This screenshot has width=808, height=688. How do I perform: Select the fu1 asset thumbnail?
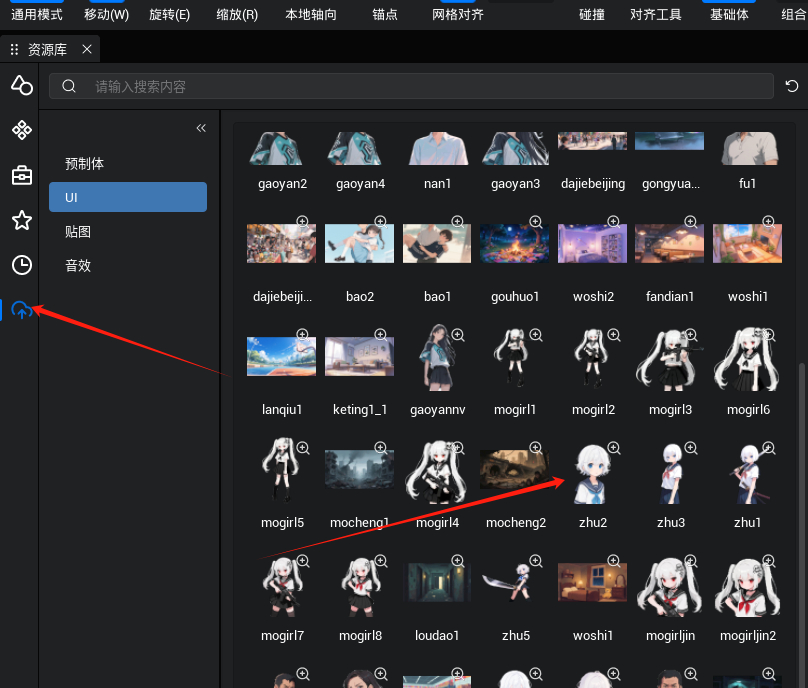pyautogui.click(x=748, y=148)
